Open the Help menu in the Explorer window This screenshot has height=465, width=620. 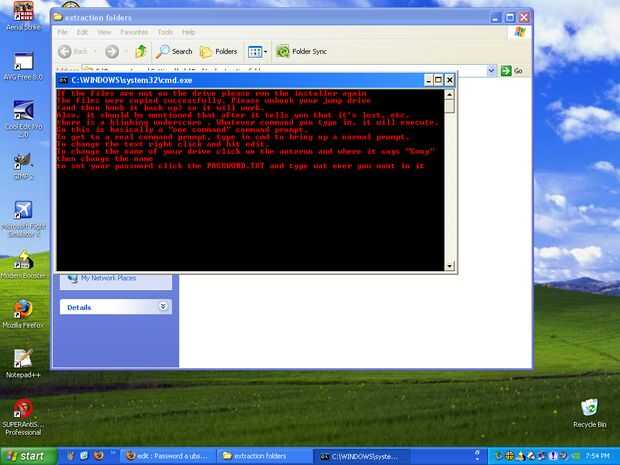tap(189, 32)
